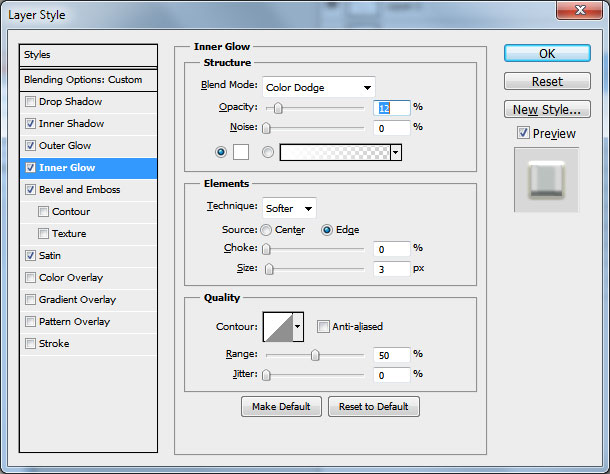
Task: Click the New Style... button
Action: coord(547,109)
